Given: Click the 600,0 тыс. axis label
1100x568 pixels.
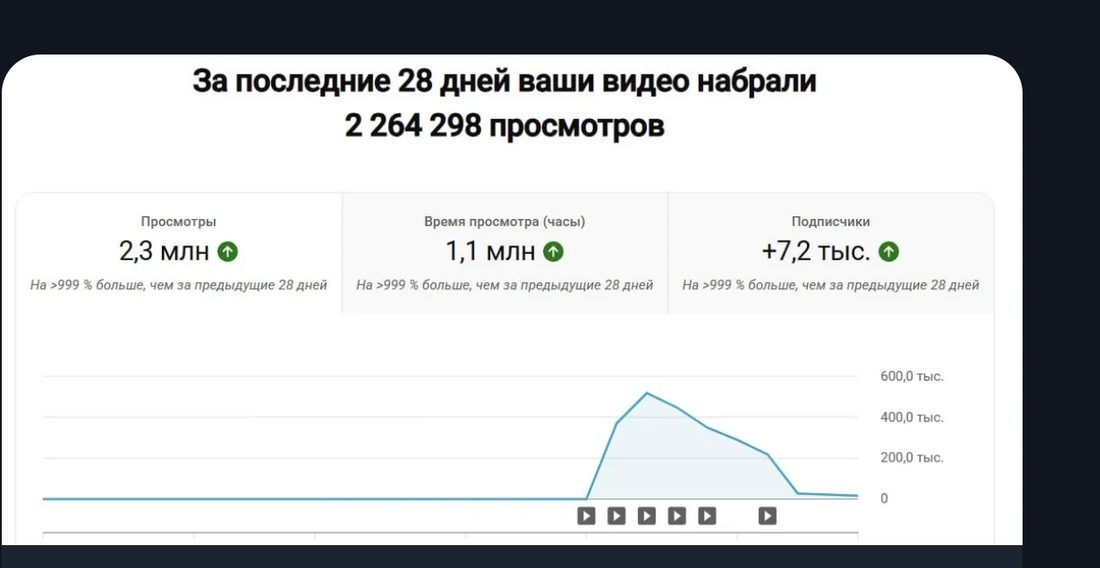Looking at the screenshot, I should (912, 377).
